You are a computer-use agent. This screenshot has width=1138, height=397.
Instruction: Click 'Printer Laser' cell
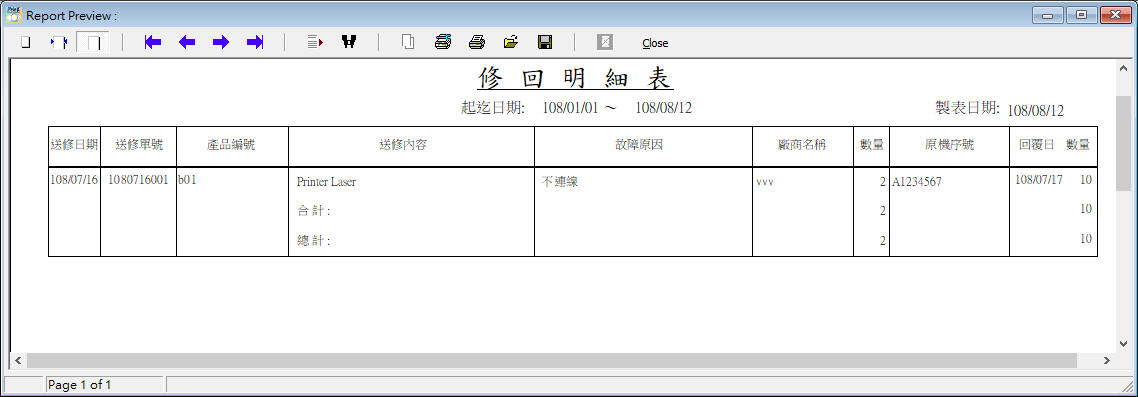coord(327,182)
